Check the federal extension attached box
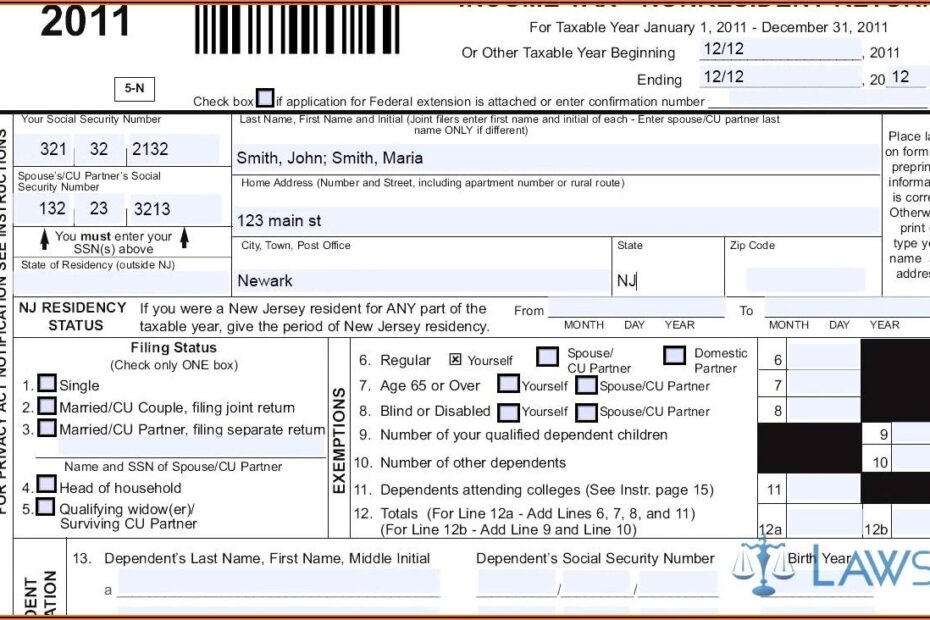Viewport: 930px width, 620px height. [264, 96]
